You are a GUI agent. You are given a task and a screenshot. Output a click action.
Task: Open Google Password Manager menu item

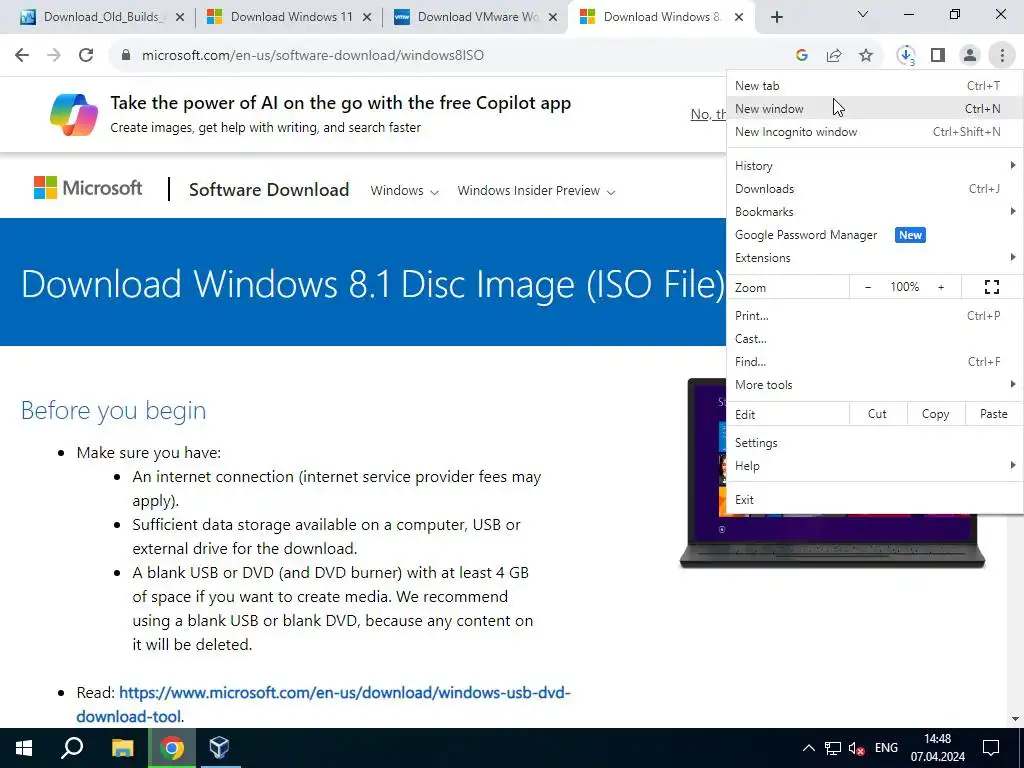[874, 234]
